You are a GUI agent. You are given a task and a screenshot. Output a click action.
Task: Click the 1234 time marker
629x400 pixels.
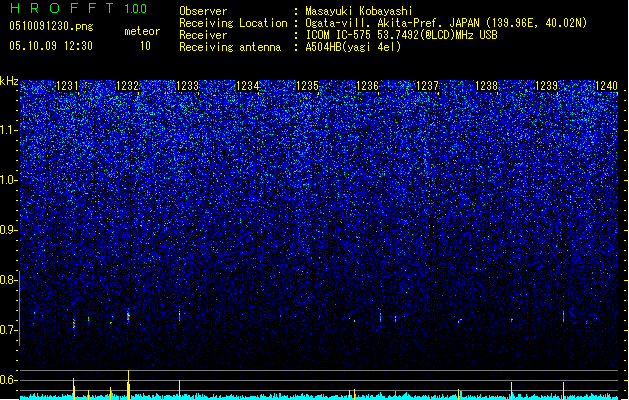tap(248, 86)
